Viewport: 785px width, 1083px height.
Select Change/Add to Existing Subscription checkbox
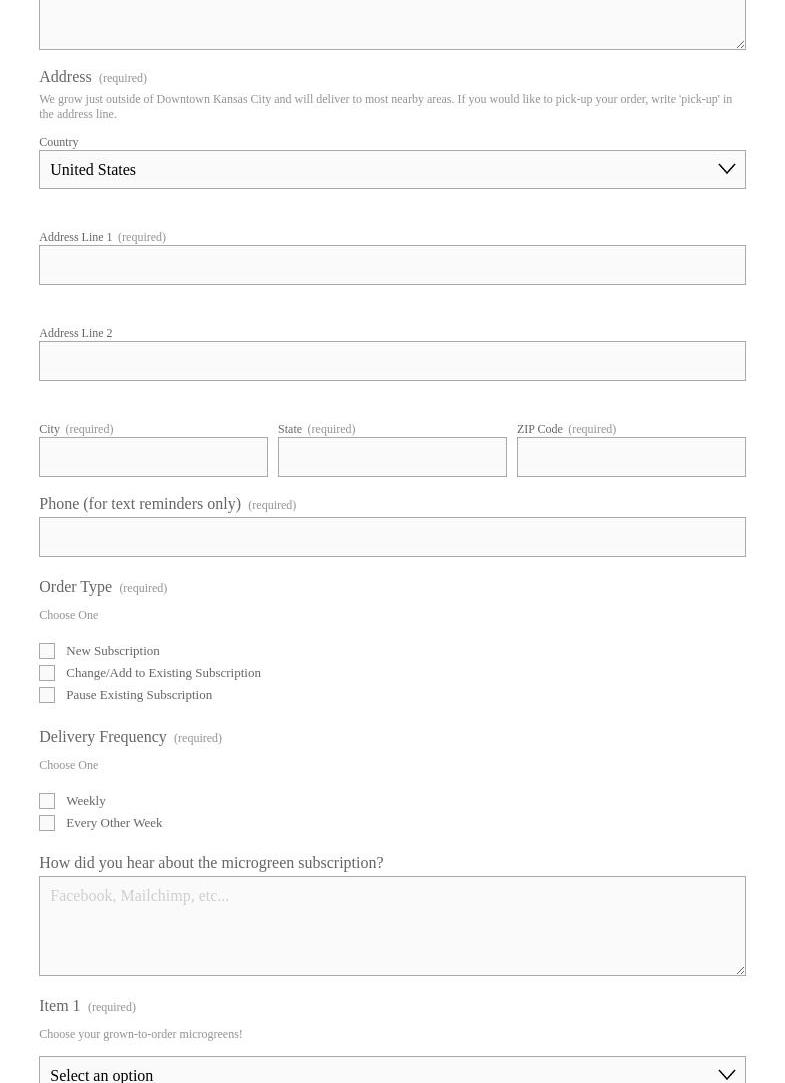tap(47, 673)
